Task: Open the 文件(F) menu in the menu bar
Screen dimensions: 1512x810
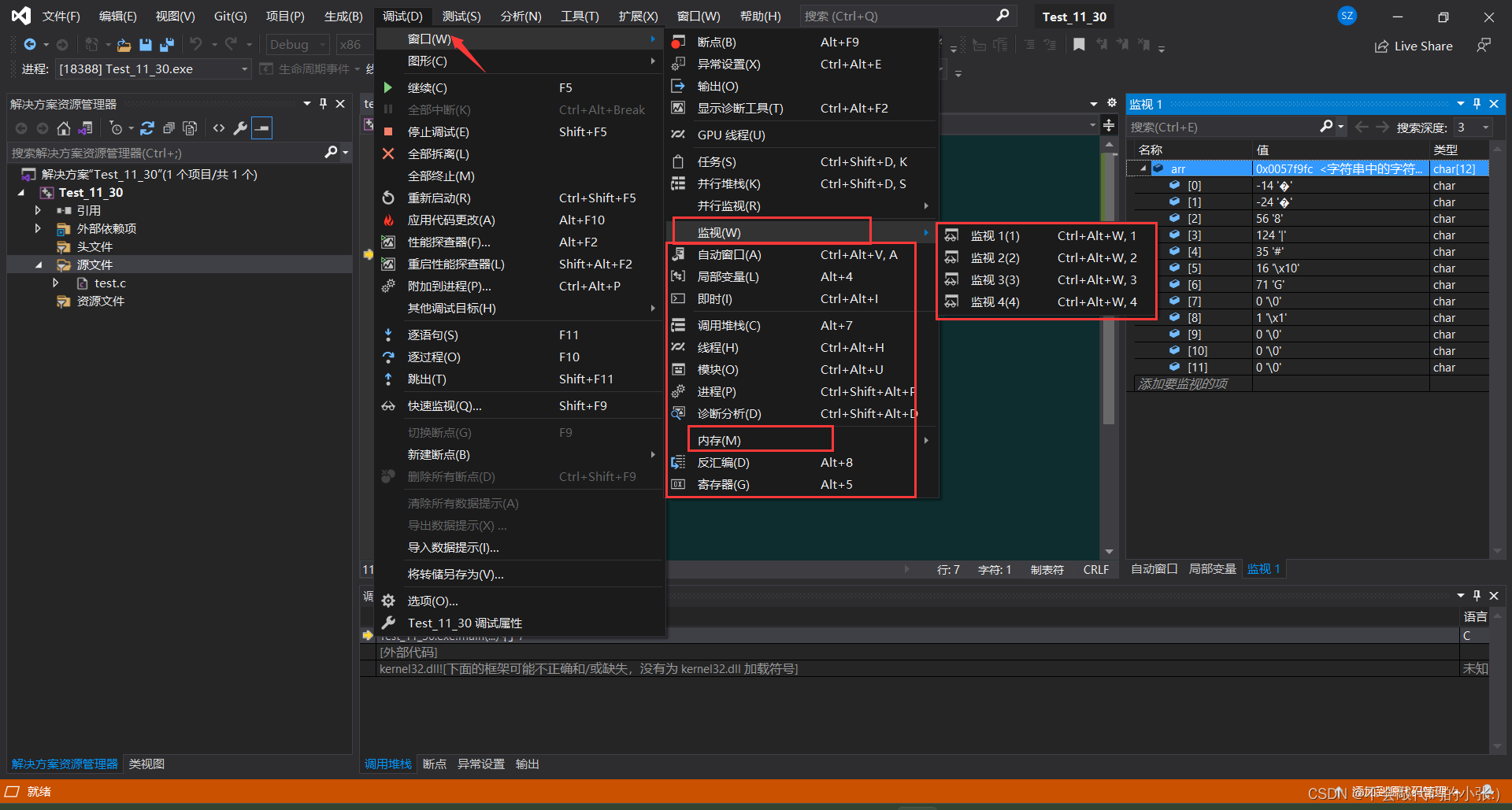Action: coord(61,17)
